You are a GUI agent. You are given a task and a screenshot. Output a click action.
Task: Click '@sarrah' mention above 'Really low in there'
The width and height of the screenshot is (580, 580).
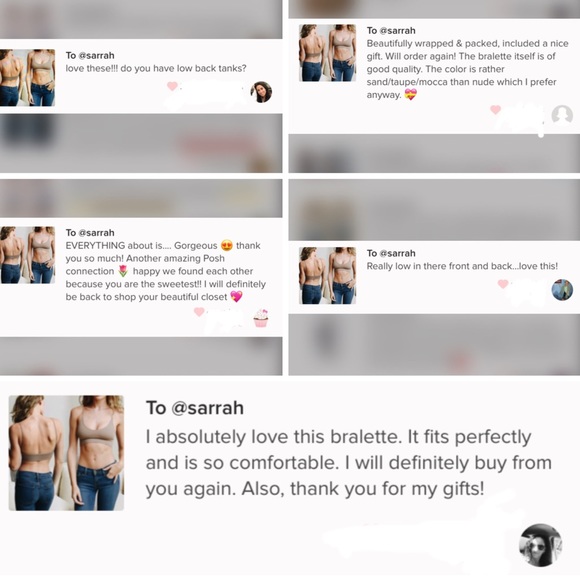point(398,253)
